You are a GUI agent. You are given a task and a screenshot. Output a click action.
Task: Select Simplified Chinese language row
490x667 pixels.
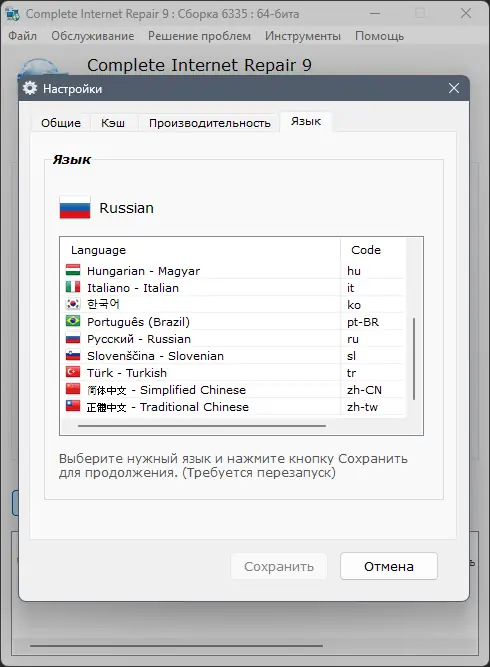click(234, 390)
